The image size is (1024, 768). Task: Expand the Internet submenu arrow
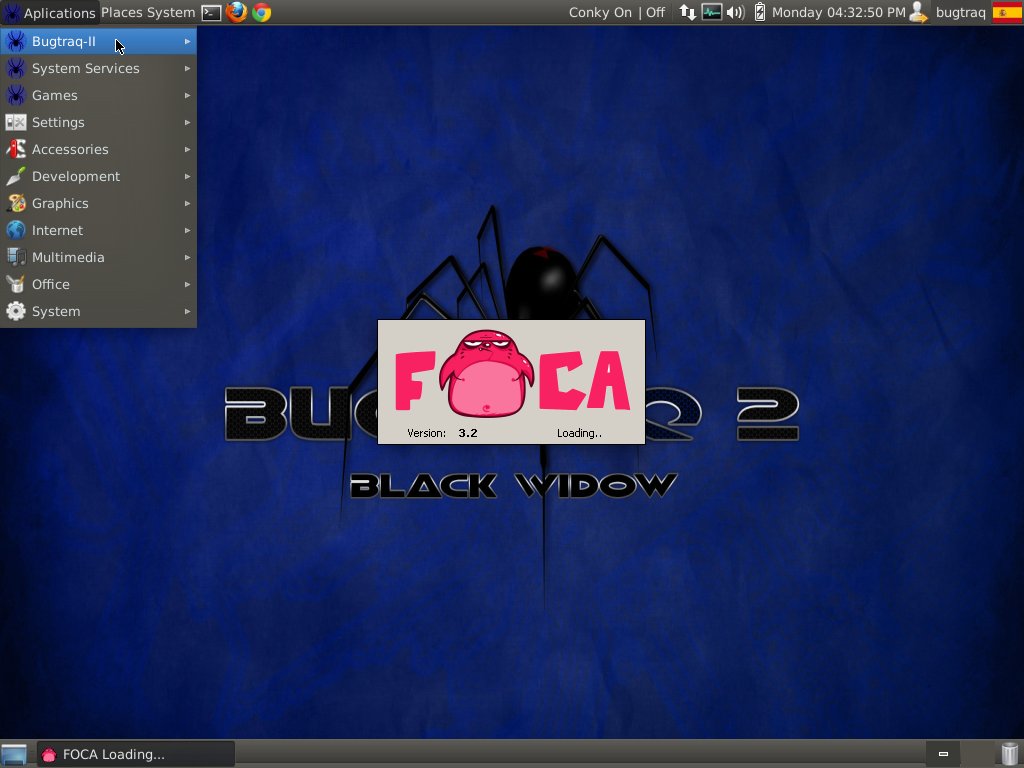187,230
